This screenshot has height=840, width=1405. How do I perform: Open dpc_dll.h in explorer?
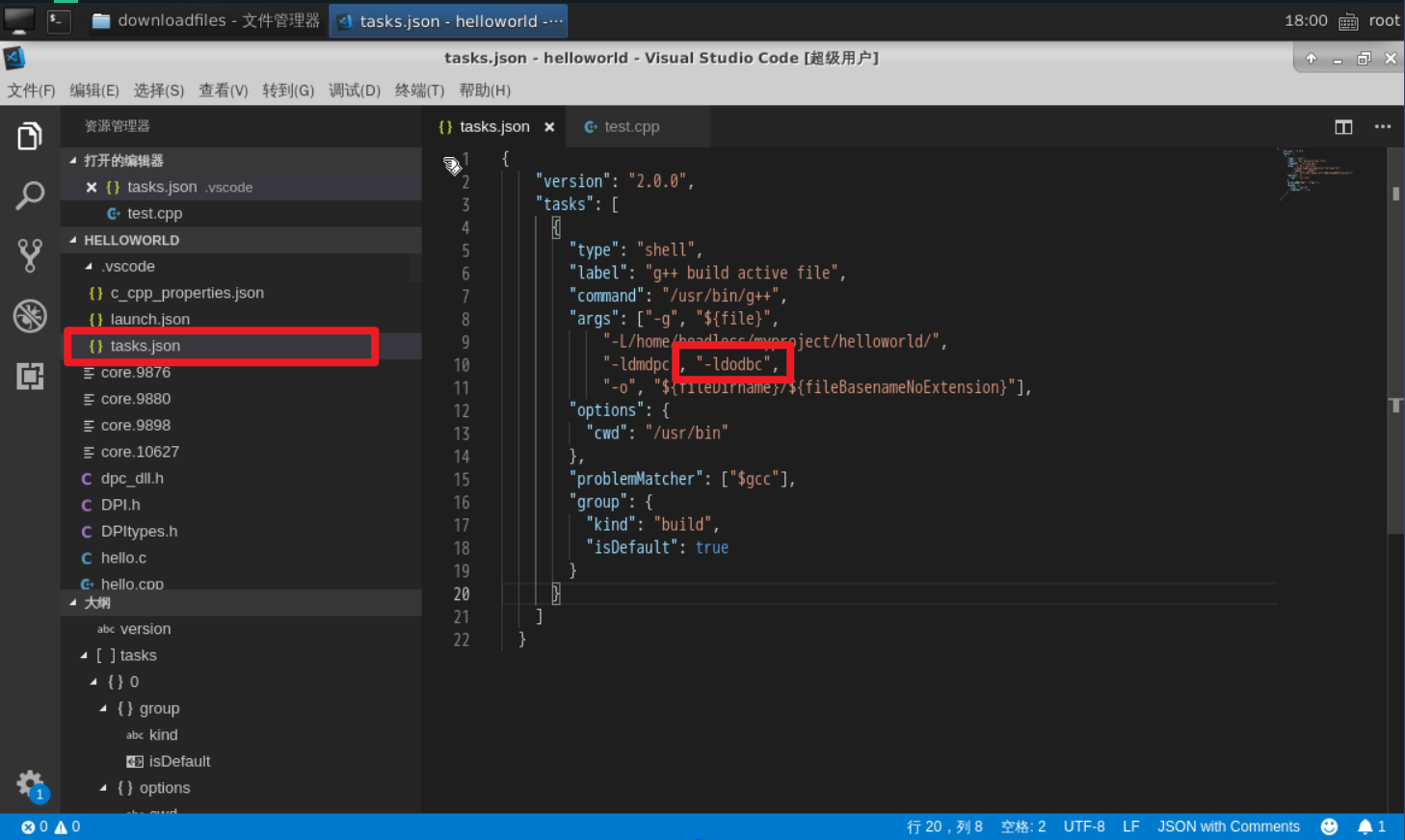click(x=241, y=479)
